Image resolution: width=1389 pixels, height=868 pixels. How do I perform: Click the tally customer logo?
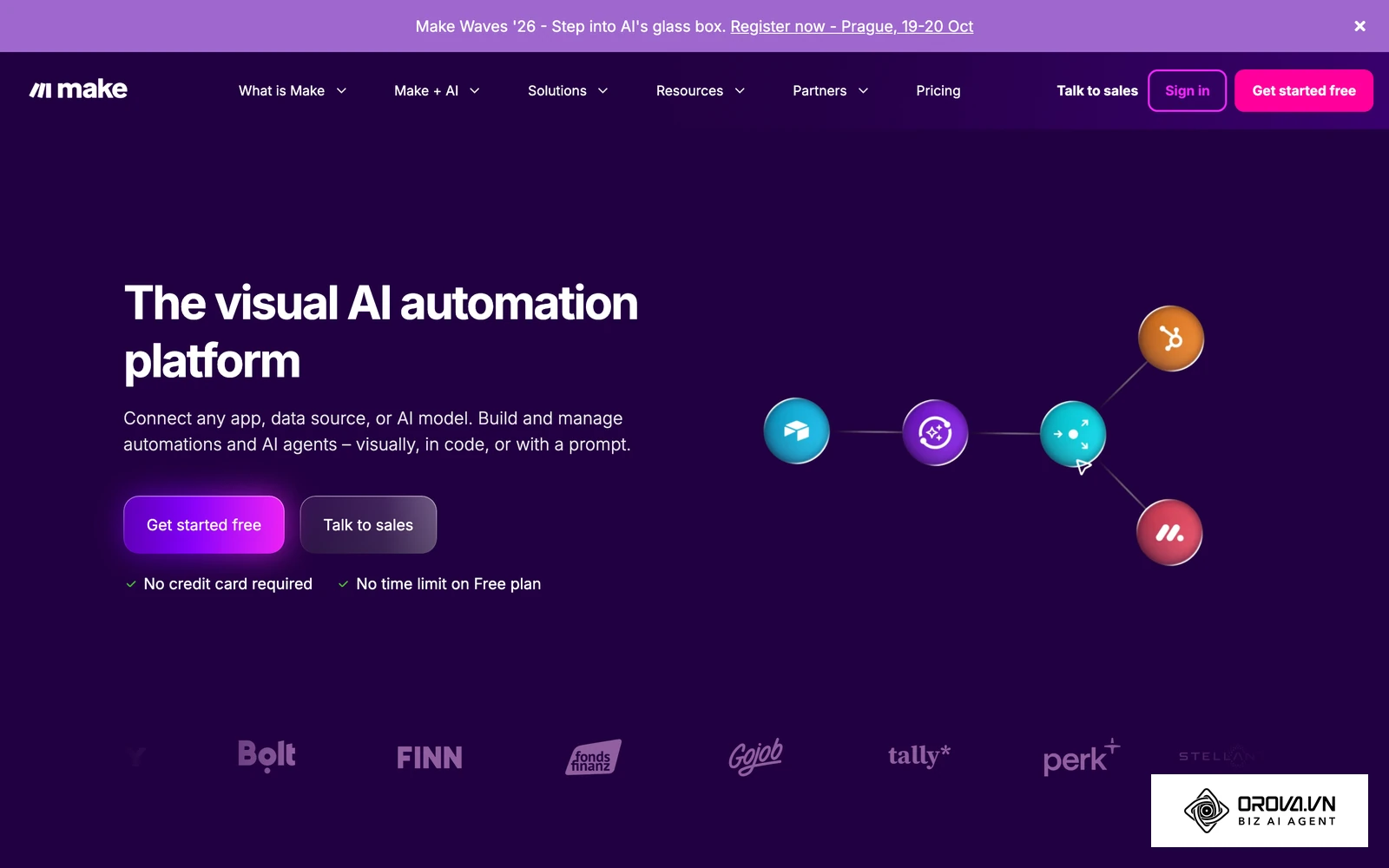(x=919, y=755)
